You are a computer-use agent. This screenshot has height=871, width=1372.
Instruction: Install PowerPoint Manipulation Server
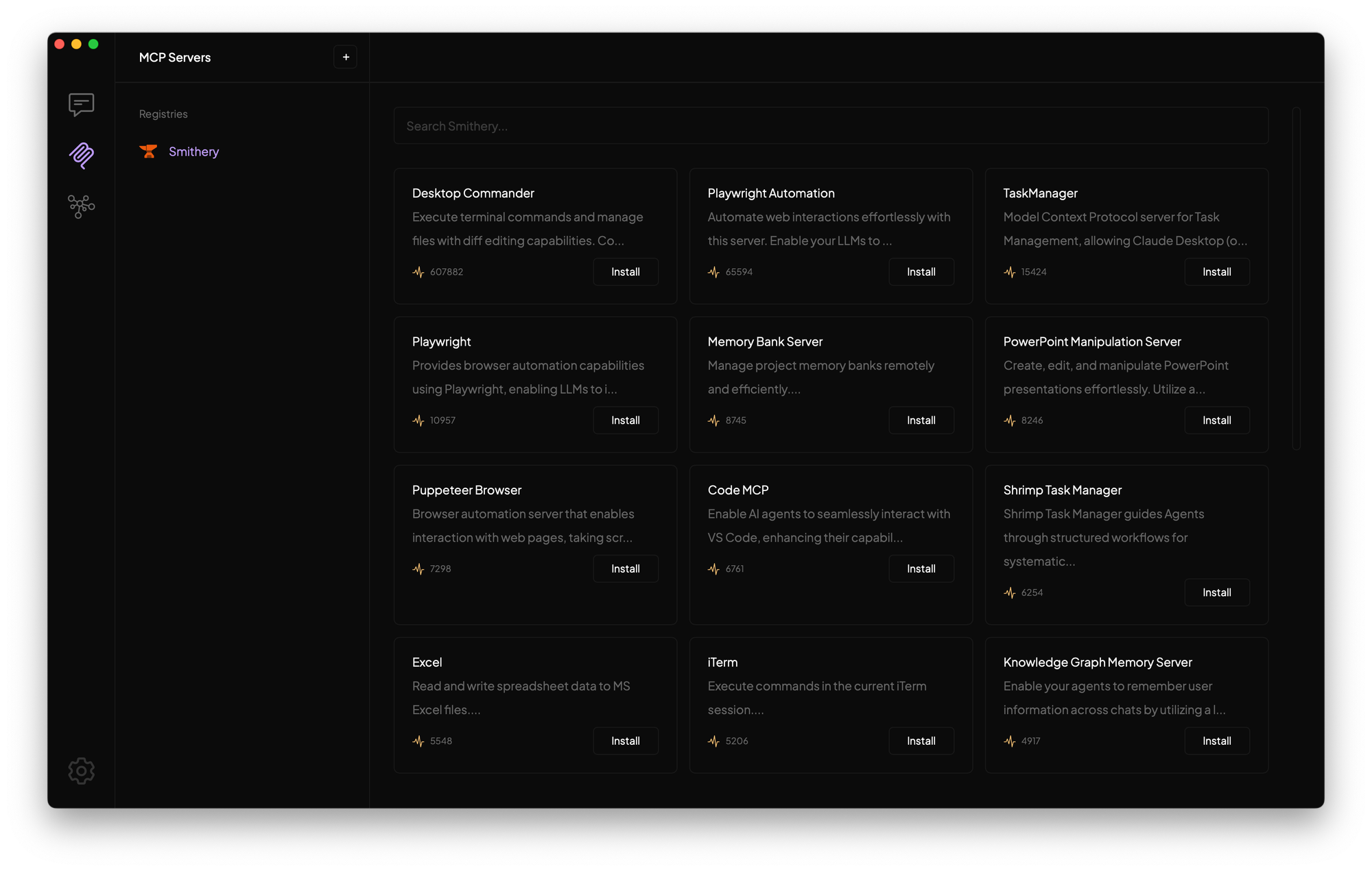(x=1217, y=420)
